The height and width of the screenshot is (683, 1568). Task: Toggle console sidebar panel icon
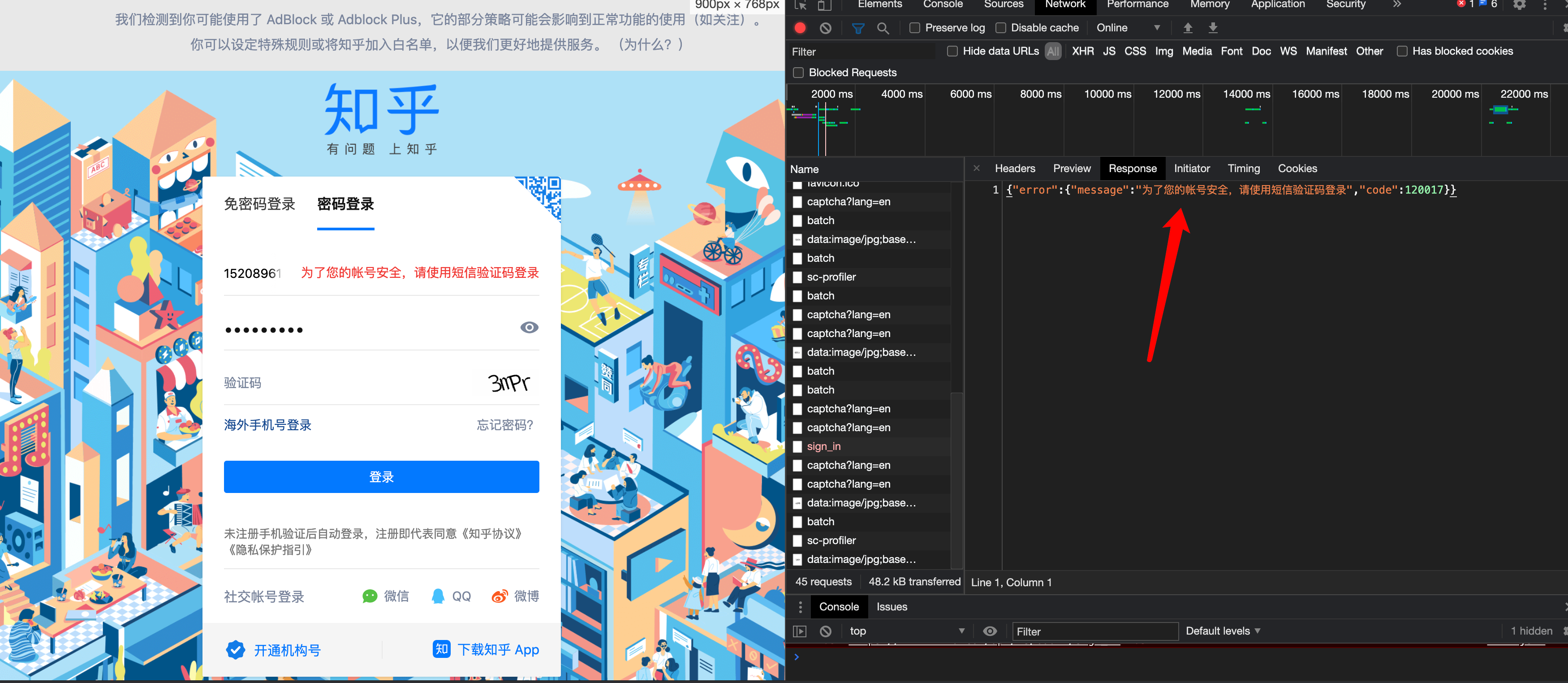[x=800, y=631]
